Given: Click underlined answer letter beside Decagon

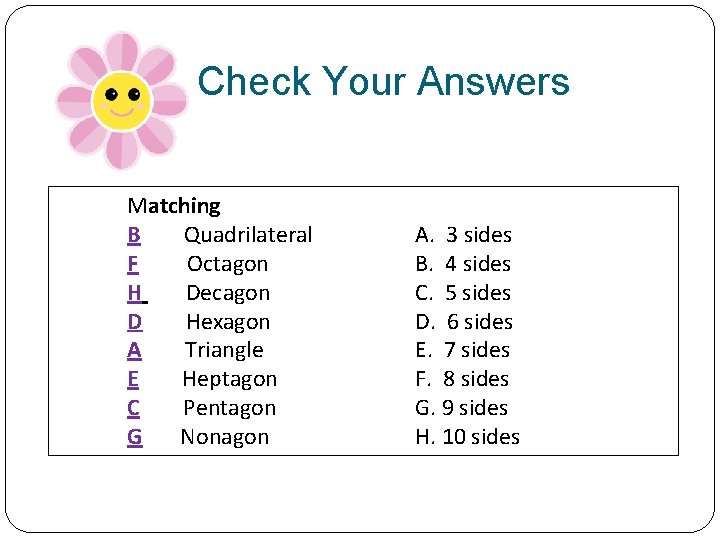Looking at the screenshot, I should click(136, 293).
